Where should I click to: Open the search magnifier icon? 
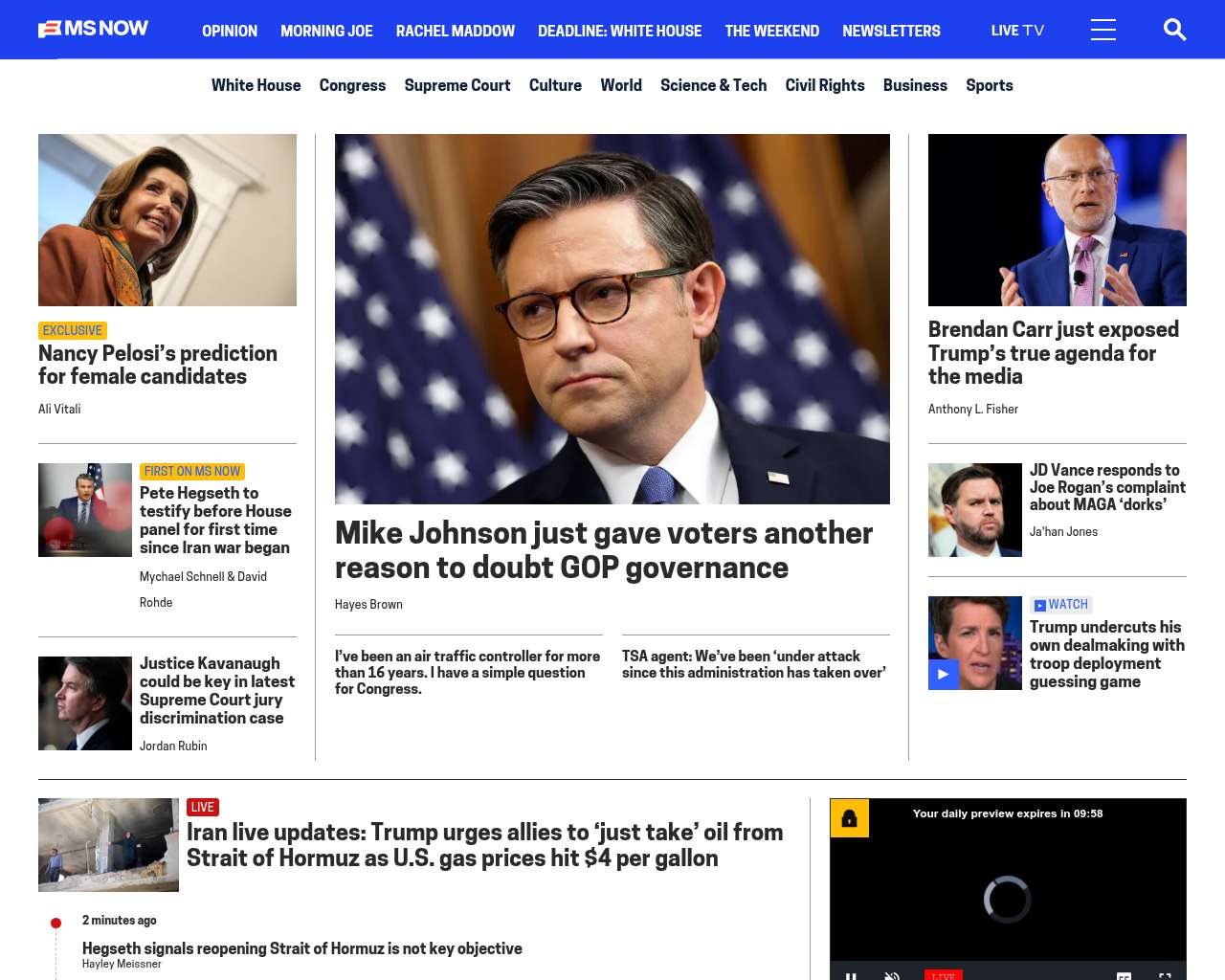click(1174, 30)
